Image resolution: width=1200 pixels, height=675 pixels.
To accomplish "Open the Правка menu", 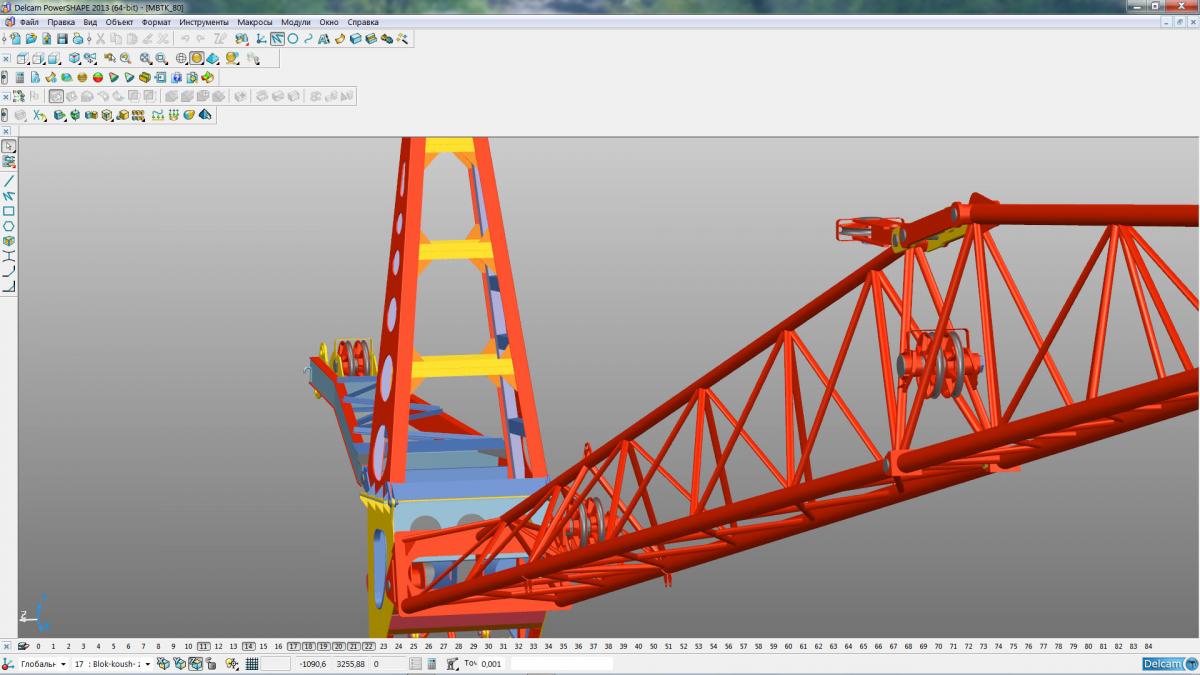I will click(x=61, y=21).
